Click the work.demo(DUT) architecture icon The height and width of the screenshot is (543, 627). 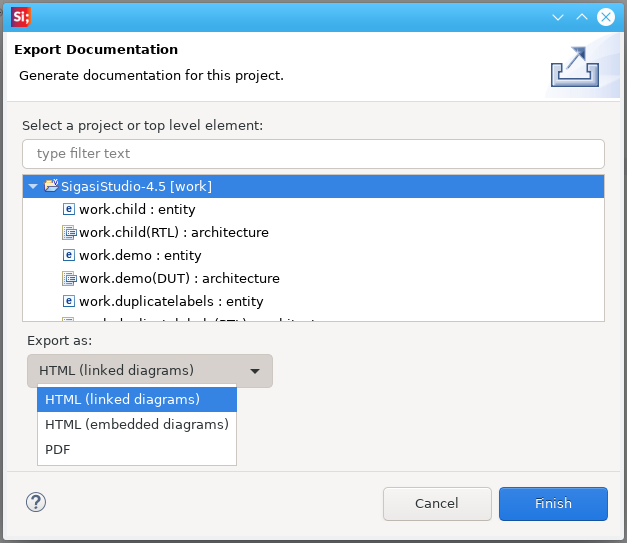(69, 278)
